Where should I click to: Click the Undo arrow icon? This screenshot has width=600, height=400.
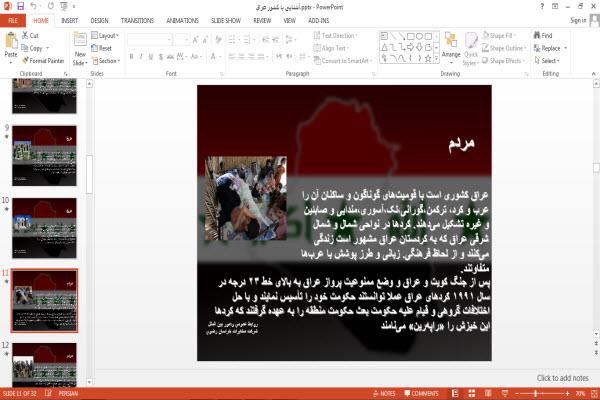(34, 6)
